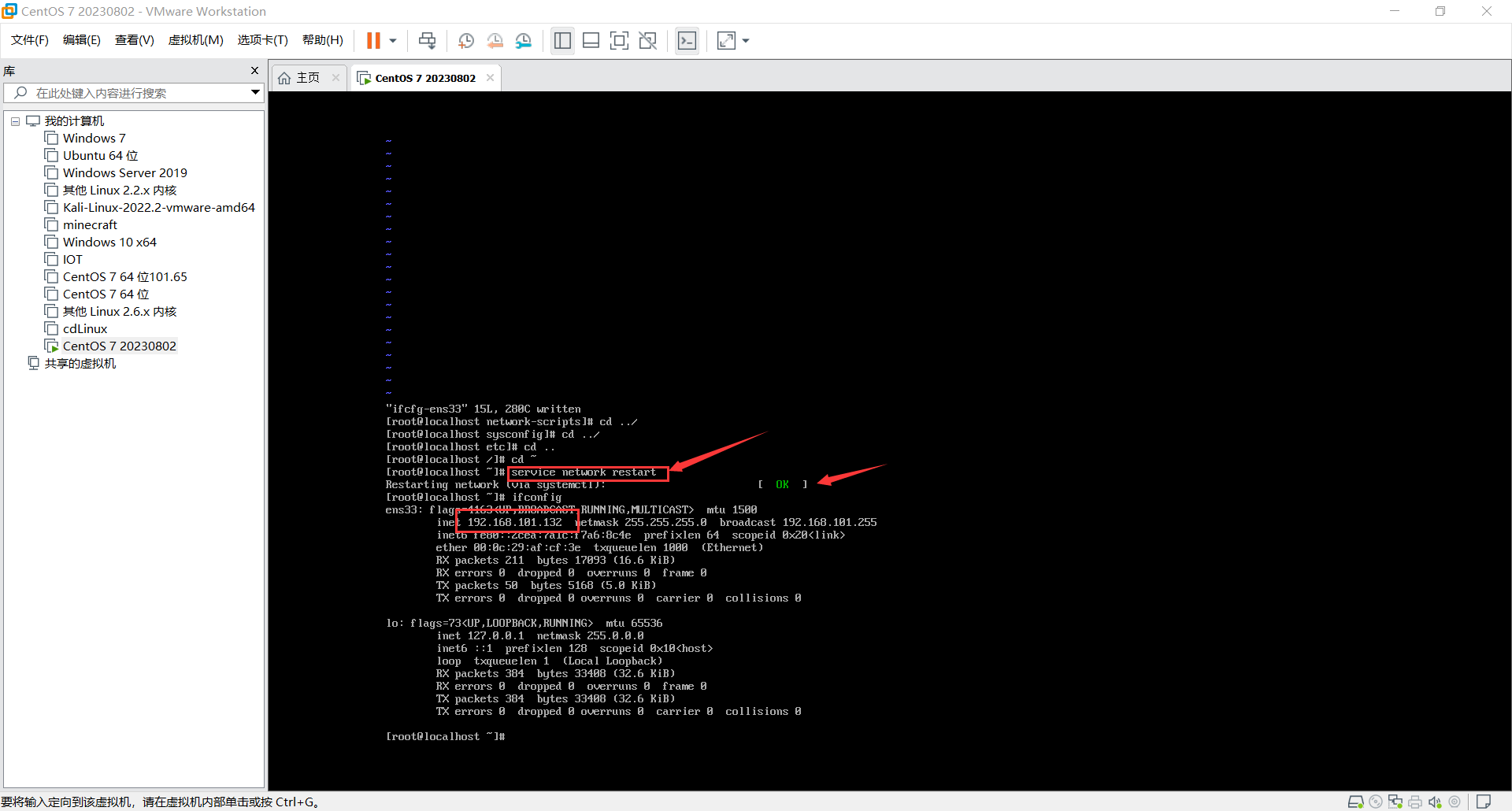The image size is (1512, 811).
Task: Select the minecraft virtual machine
Action: [90, 225]
